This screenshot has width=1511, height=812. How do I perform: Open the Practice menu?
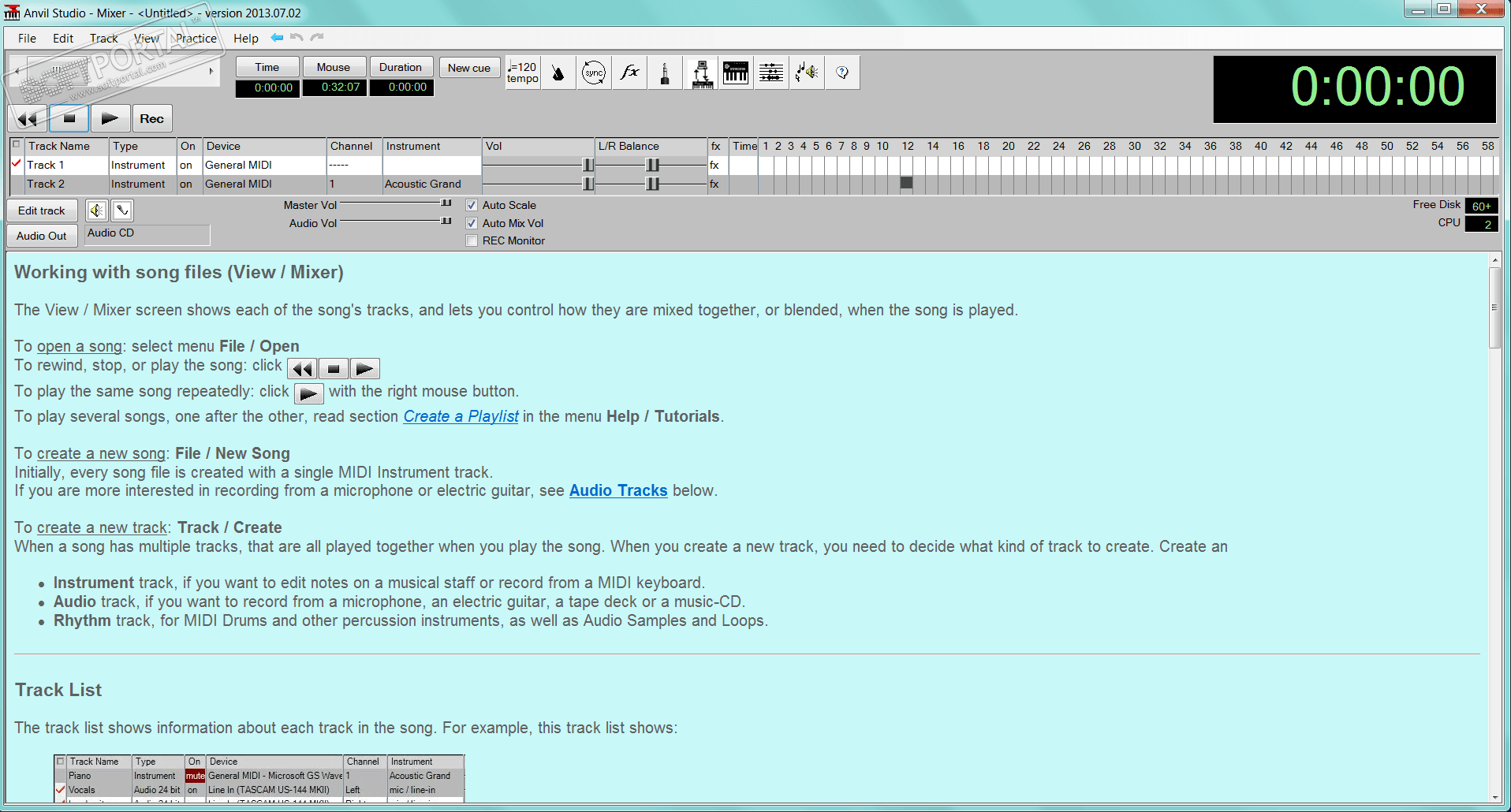tap(196, 38)
